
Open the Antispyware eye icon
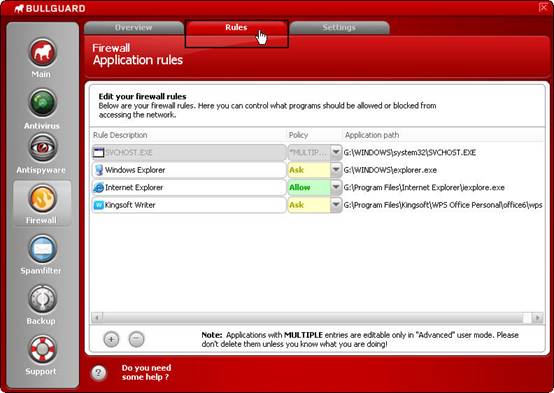(x=42, y=147)
